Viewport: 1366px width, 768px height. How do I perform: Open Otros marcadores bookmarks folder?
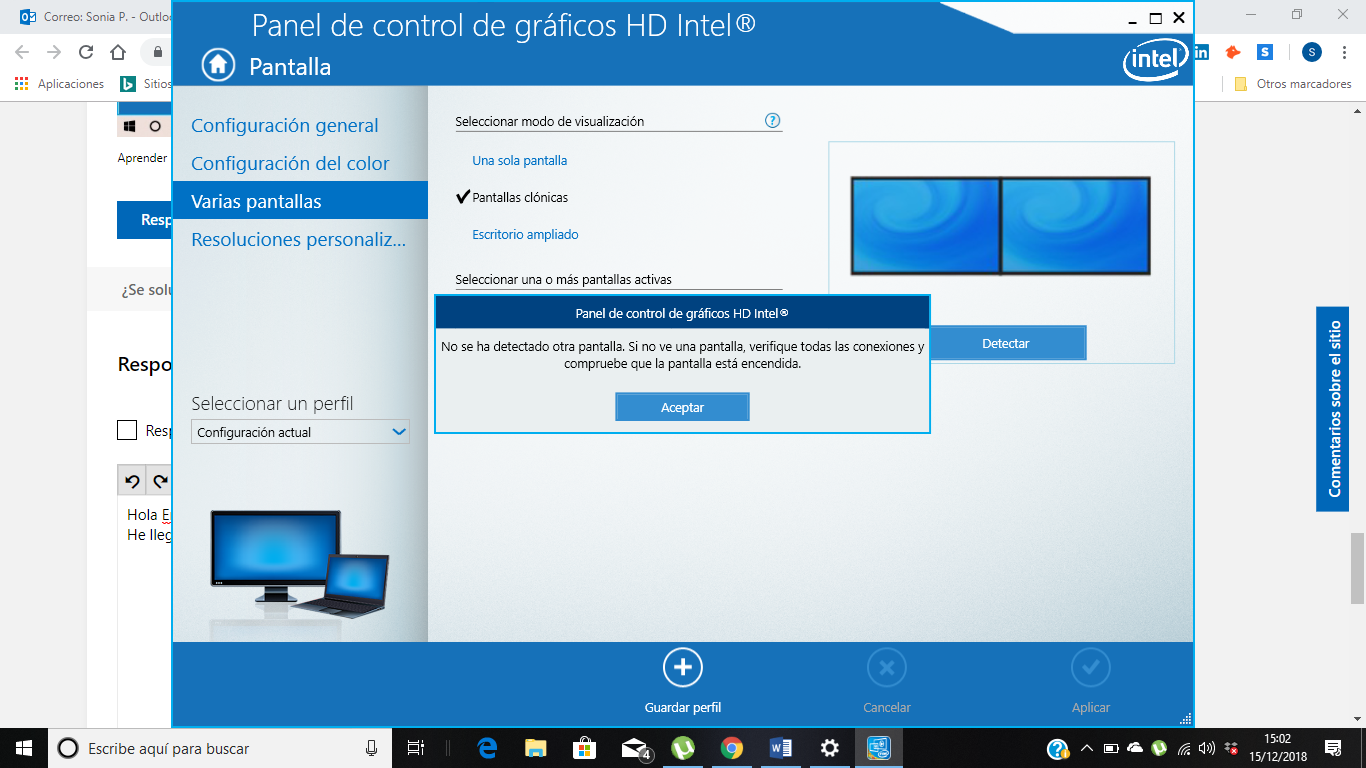(1293, 84)
